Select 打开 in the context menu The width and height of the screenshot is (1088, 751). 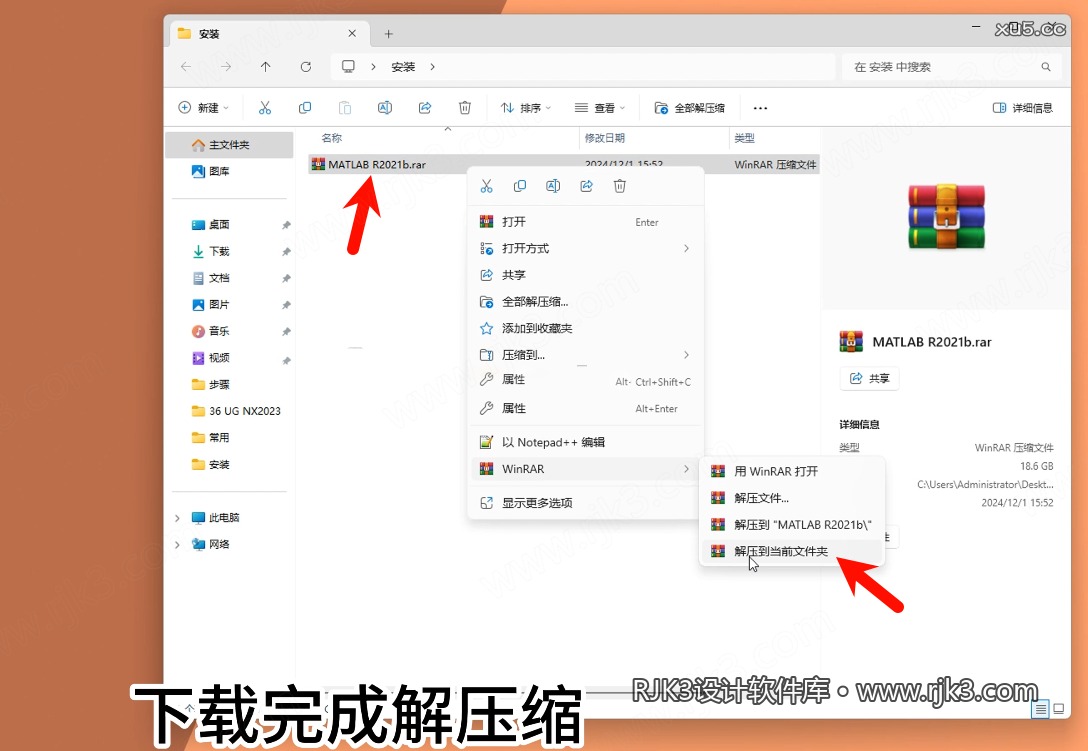click(x=586, y=222)
